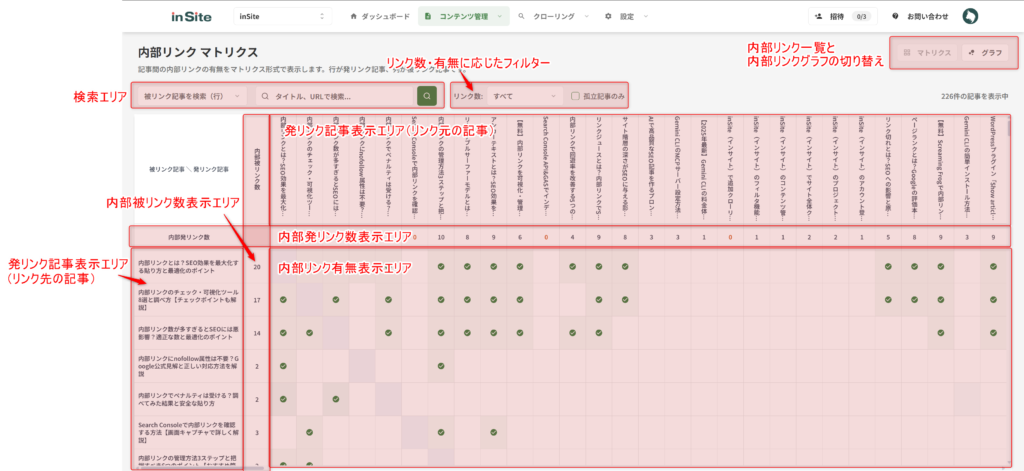This screenshot has width=1024, height=471.
Task: Click the home icon beside ダッシュボード
Action: click(353, 17)
